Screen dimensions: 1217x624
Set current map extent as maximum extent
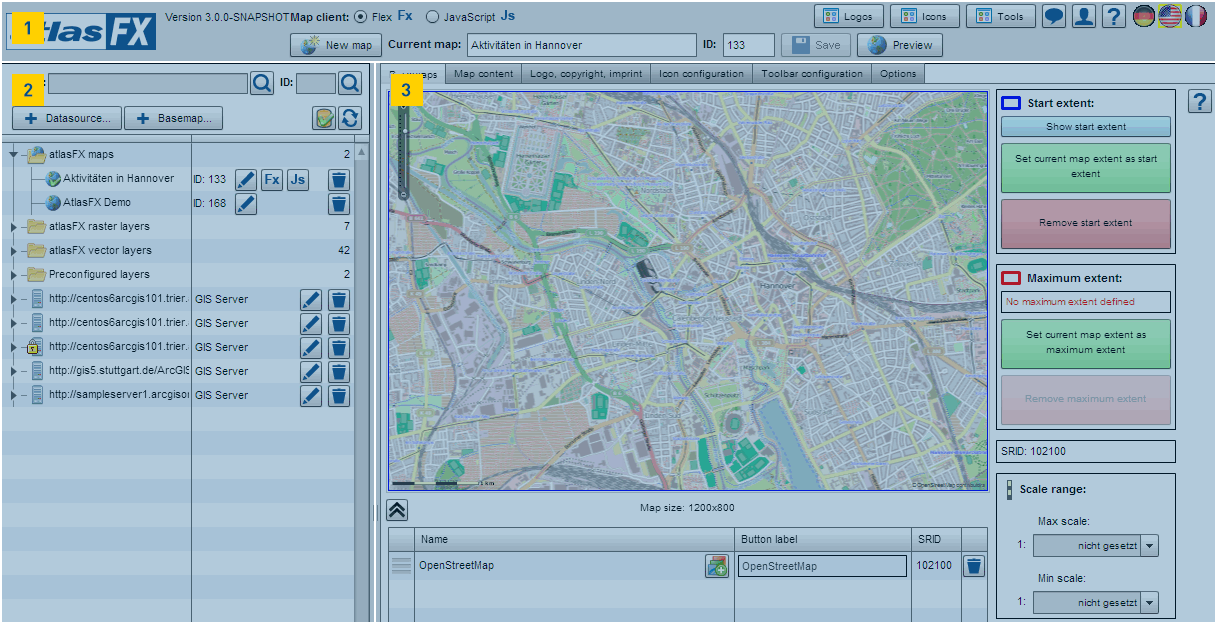1086,343
